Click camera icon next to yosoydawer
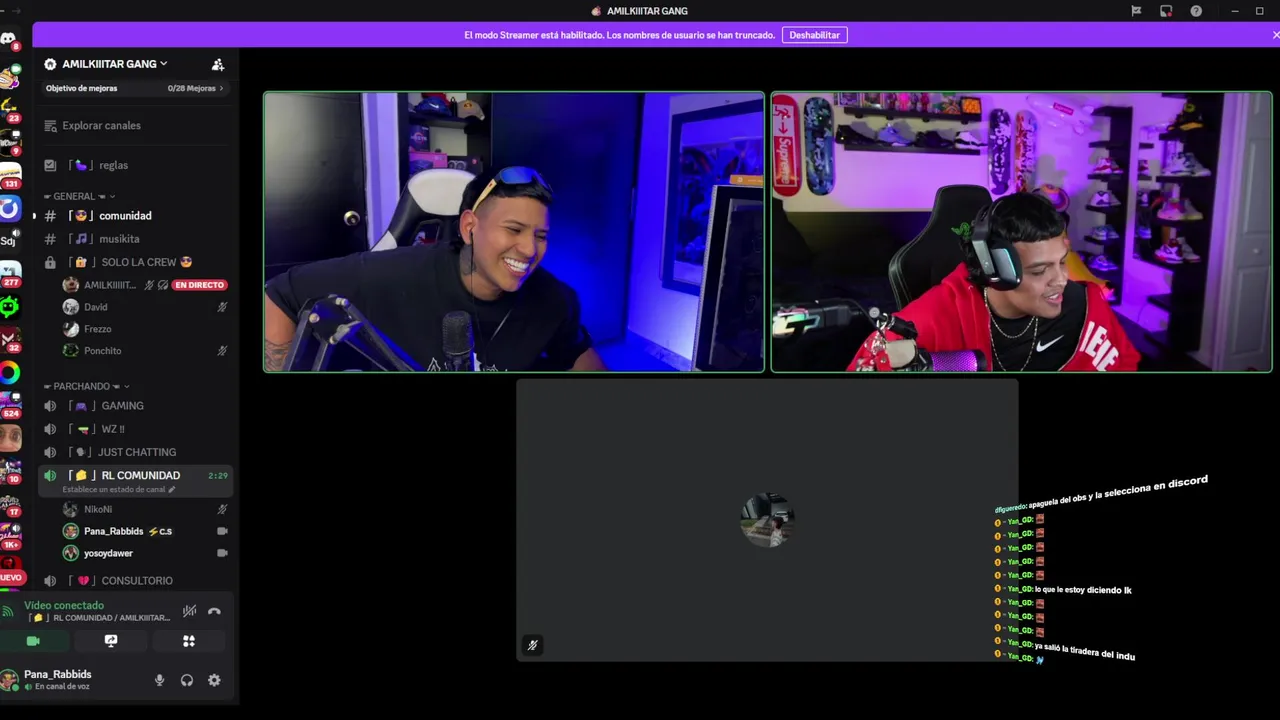The image size is (1280, 720). tap(222, 553)
